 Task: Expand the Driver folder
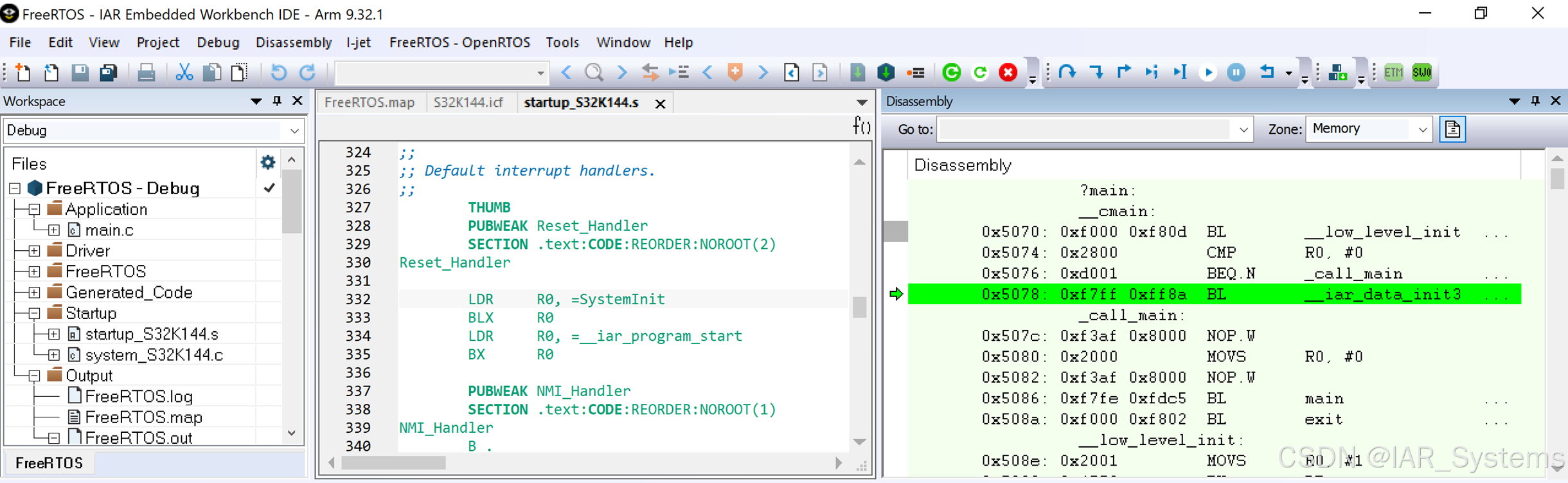pyautogui.click(x=34, y=251)
